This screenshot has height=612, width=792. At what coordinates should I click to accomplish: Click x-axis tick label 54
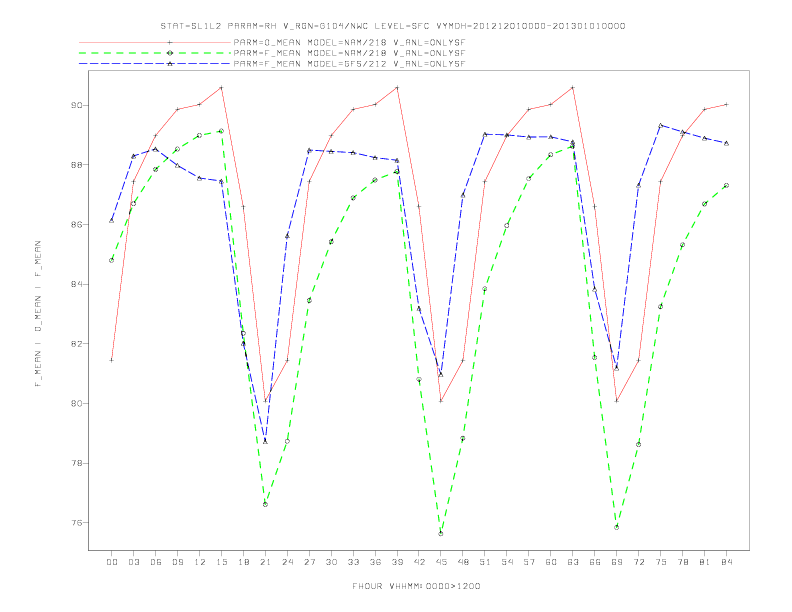click(507, 562)
